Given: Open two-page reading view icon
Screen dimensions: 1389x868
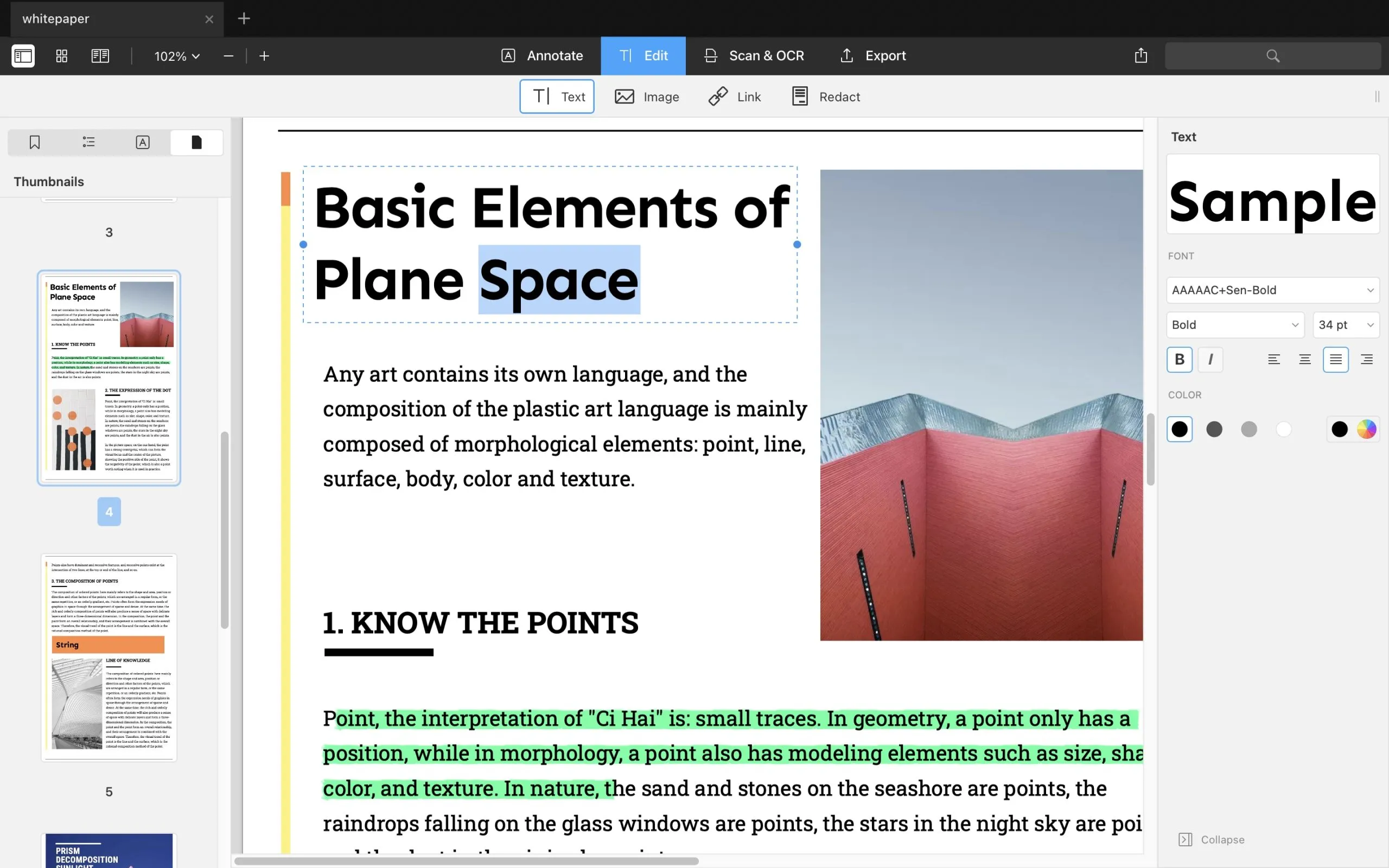Looking at the screenshot, I should (x=100, y=56).
